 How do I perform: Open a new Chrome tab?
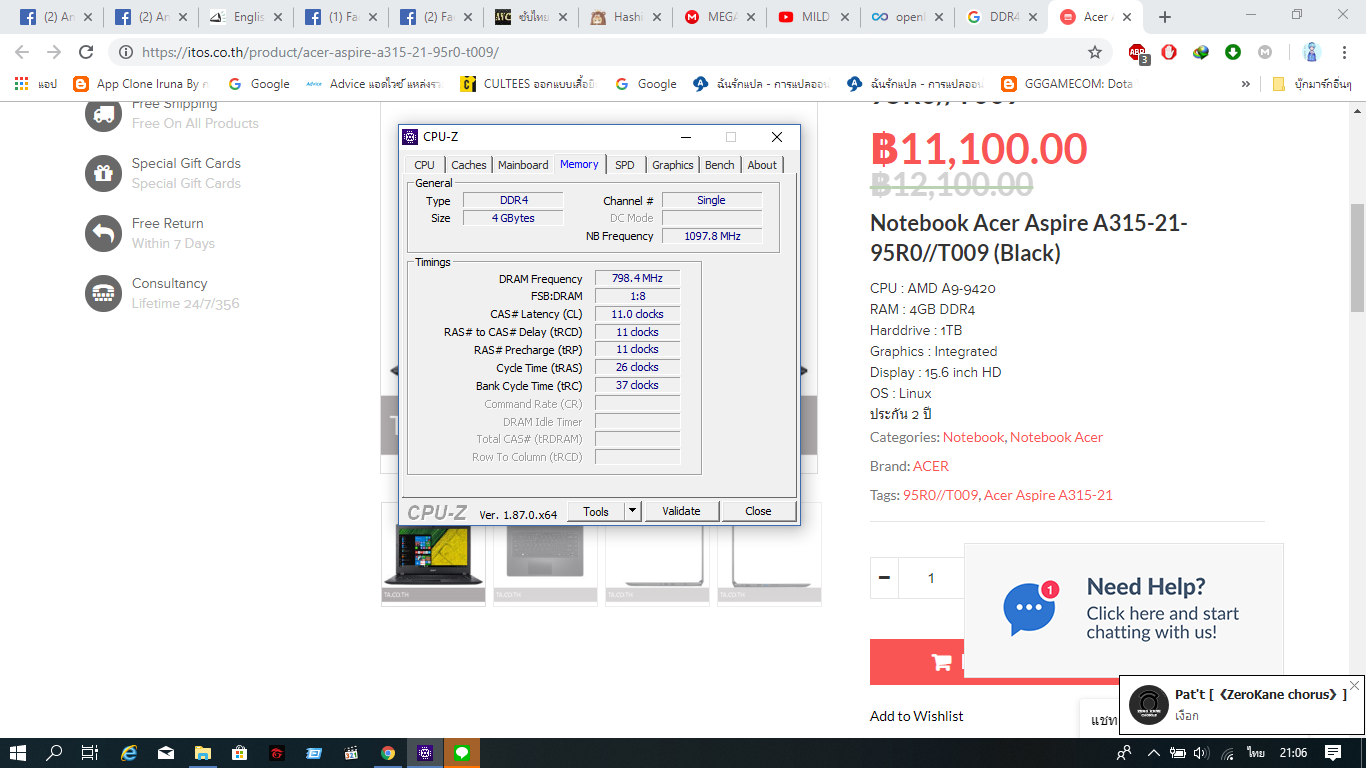pos(1164,17)
